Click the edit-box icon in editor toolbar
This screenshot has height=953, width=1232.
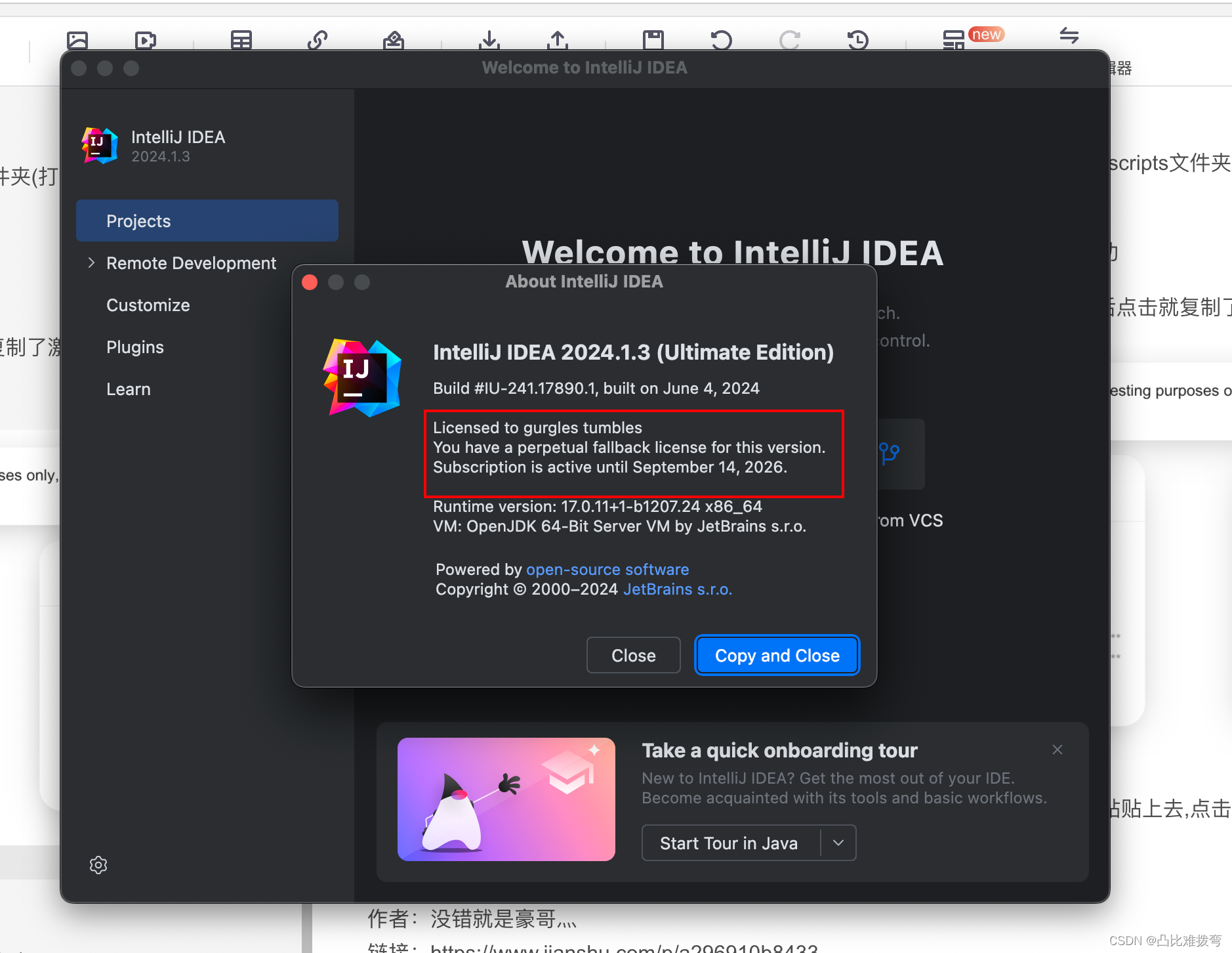pyautogui.click(x=394, y=41)
